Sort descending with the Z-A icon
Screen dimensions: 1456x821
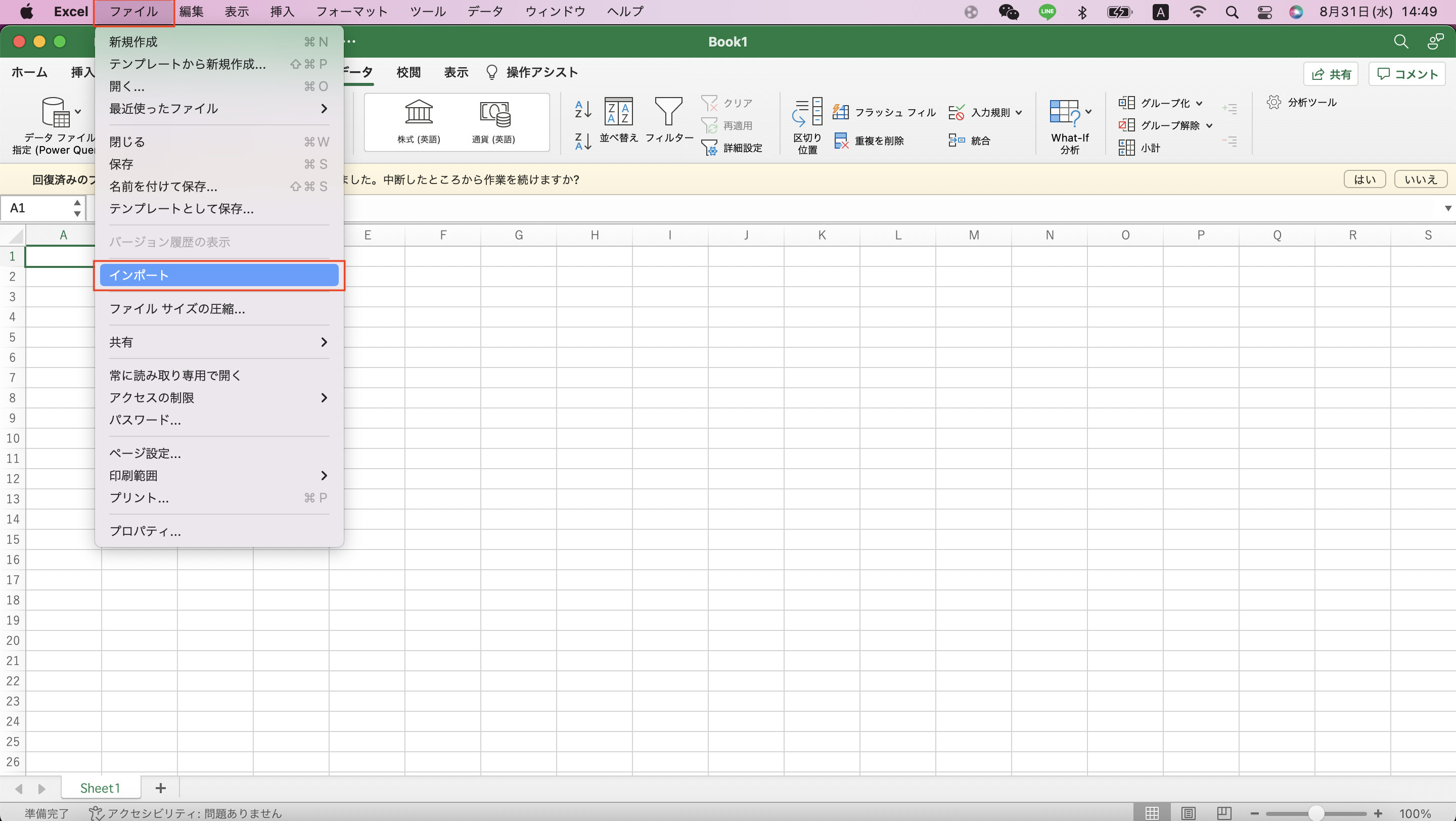tap(583, 141)
